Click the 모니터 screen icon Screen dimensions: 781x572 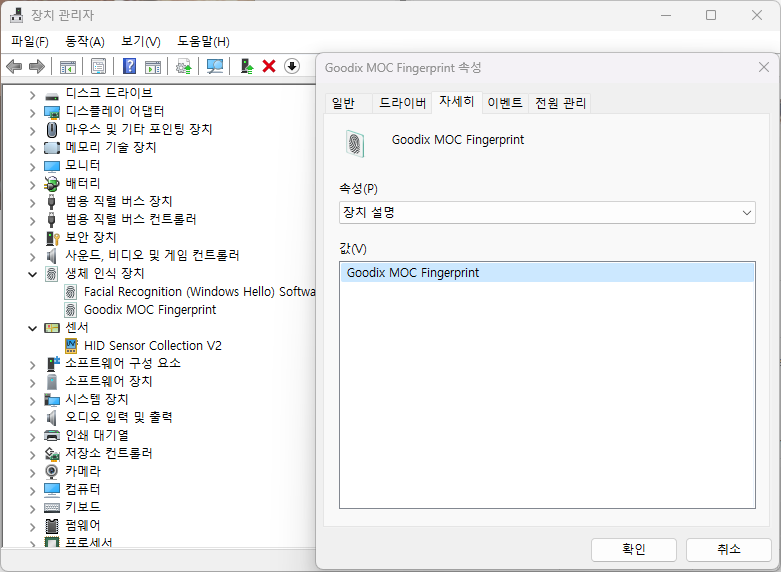[52, 166]
